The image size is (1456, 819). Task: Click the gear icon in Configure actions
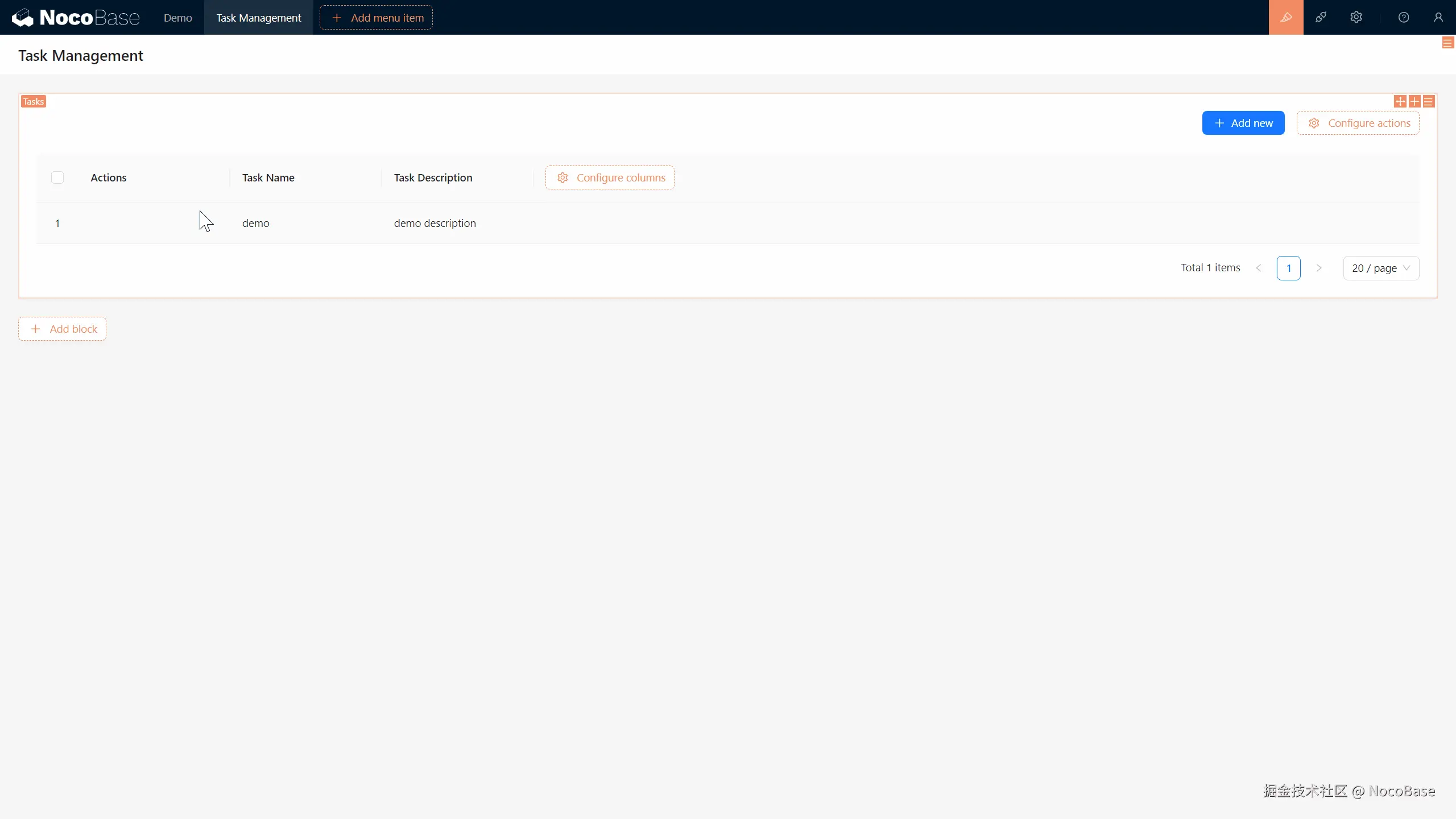[1314, 123]
